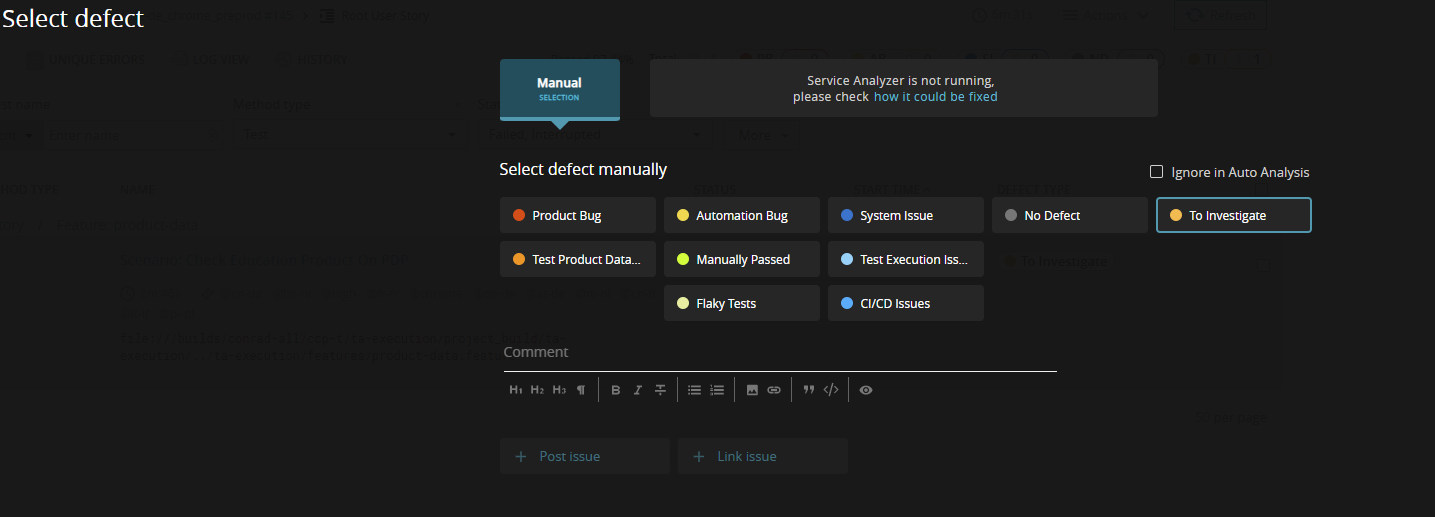Select the Product Bug defect type
Image resolution: width=1435 pixels, height=517 pixels.
coord(578,215)
